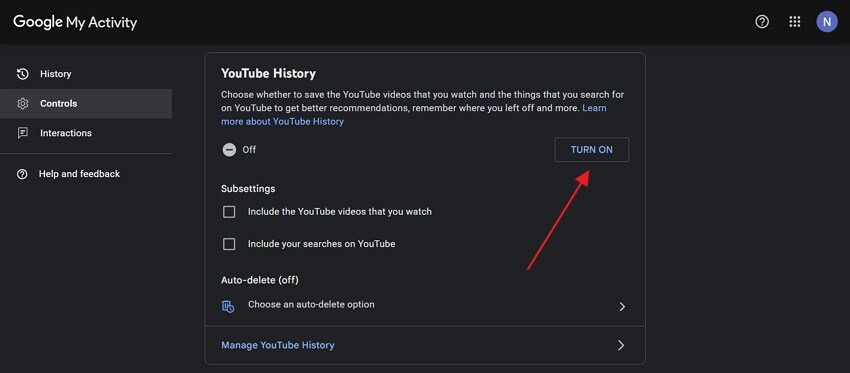Expand the auto-delete option chevron
850x373 pixels.
622,307
